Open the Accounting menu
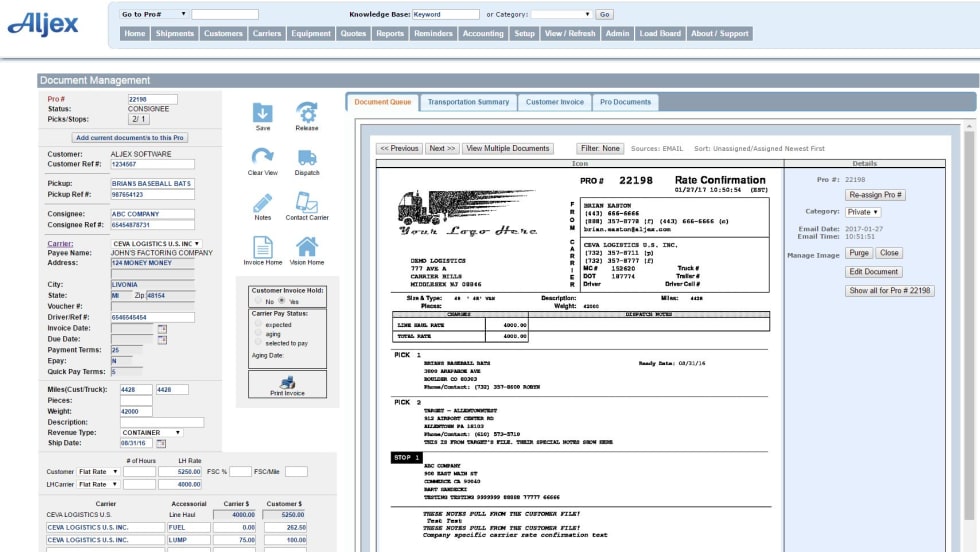This screenshot has height=552, width=980. coord(483,33)
